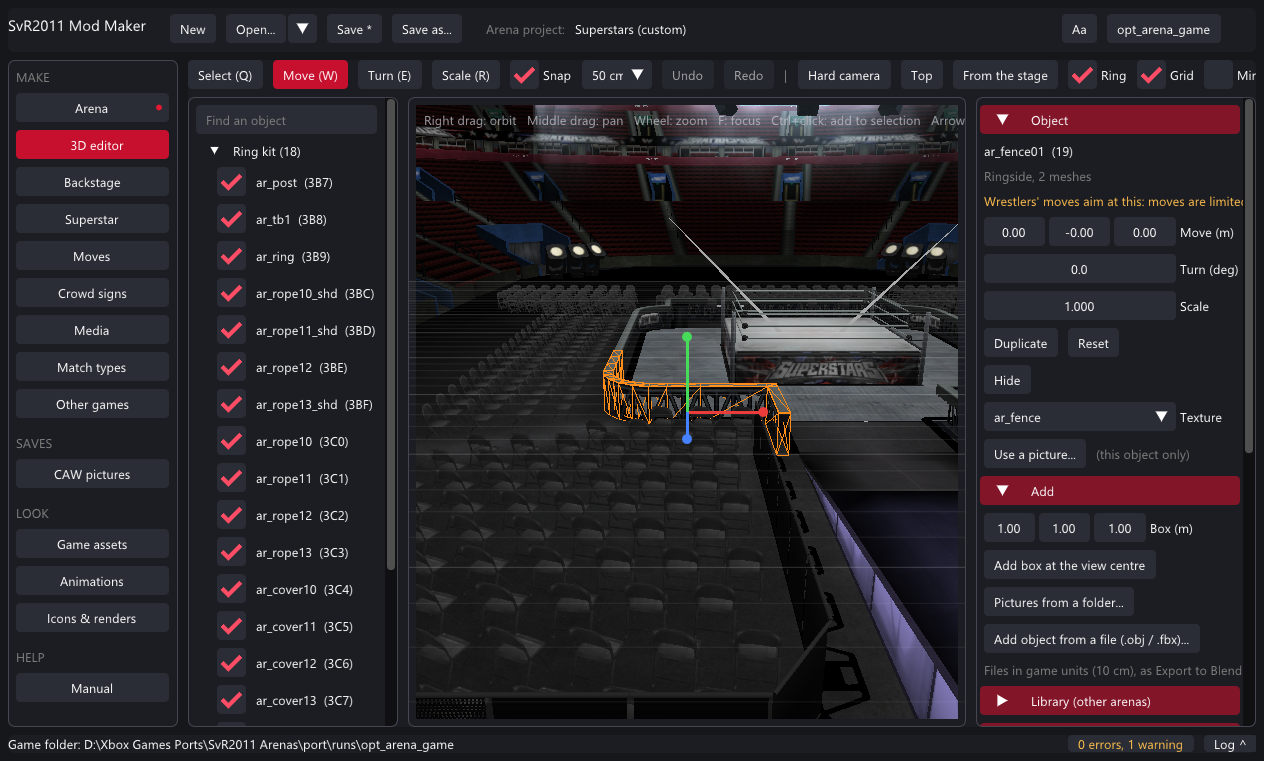Screen dimensions: 1264x761
Task: Expand the Log panel
Action: (1230, 744)
